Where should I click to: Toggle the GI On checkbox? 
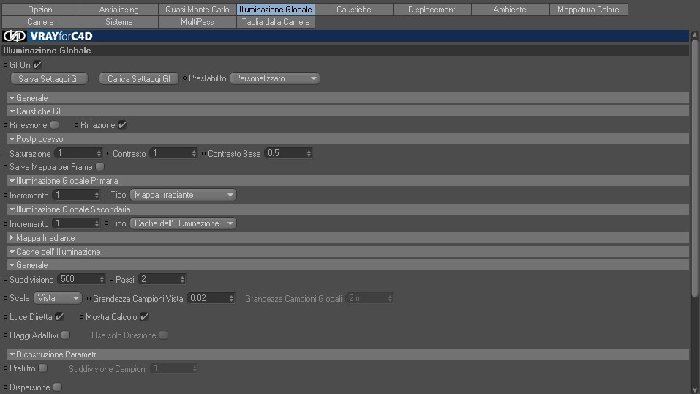(x=38, y=65)
